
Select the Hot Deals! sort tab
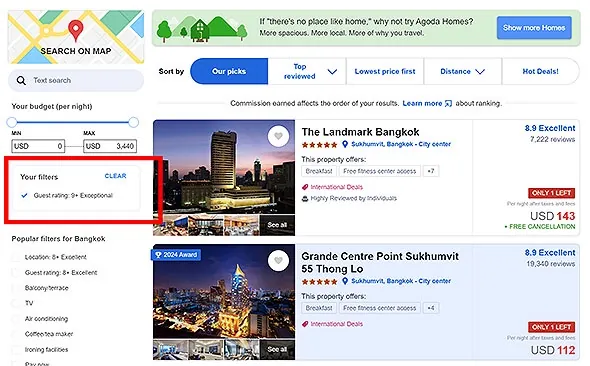click(x=540, y=71)
